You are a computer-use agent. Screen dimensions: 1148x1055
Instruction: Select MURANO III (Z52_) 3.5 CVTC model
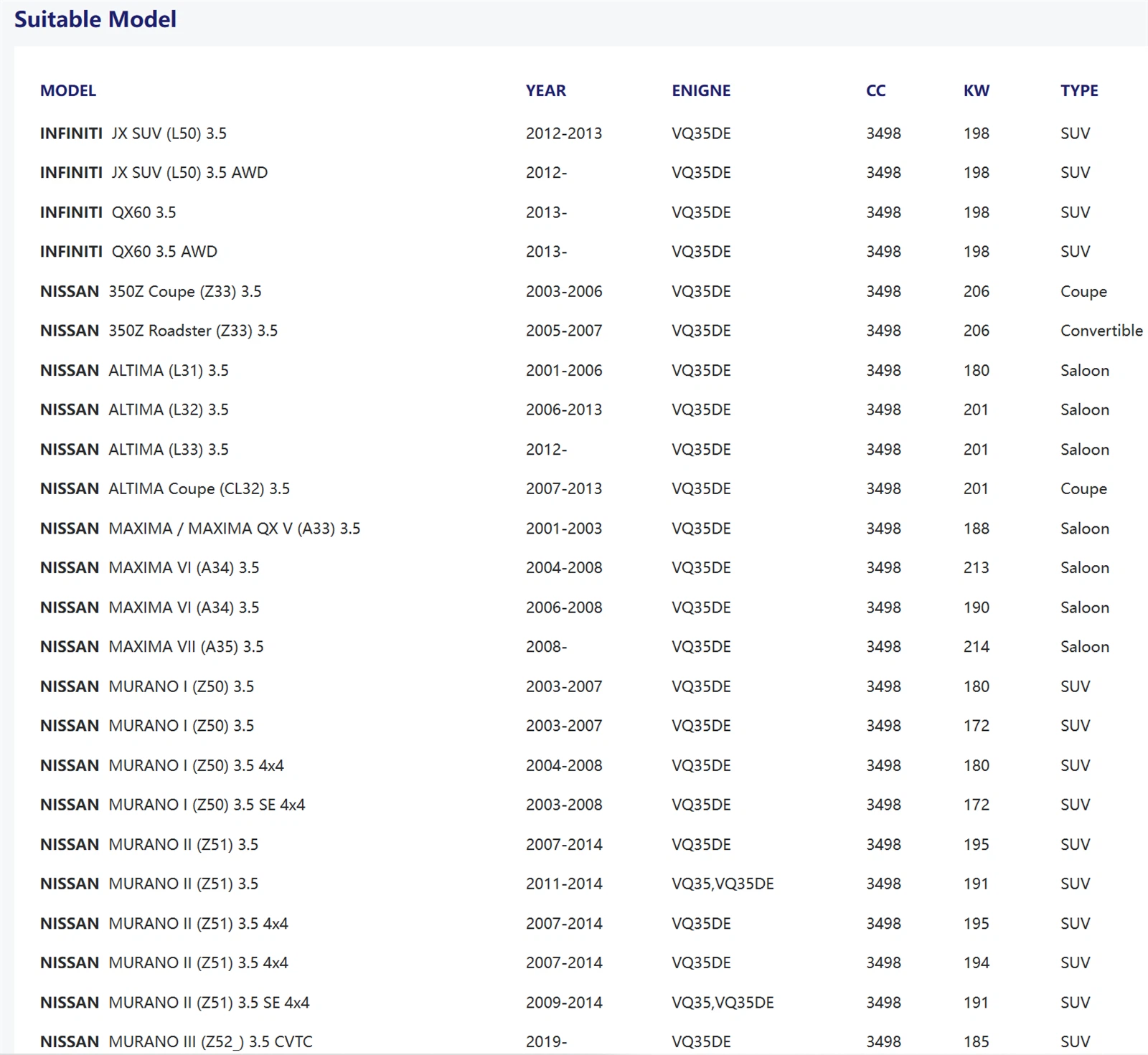click(177, 1042)
